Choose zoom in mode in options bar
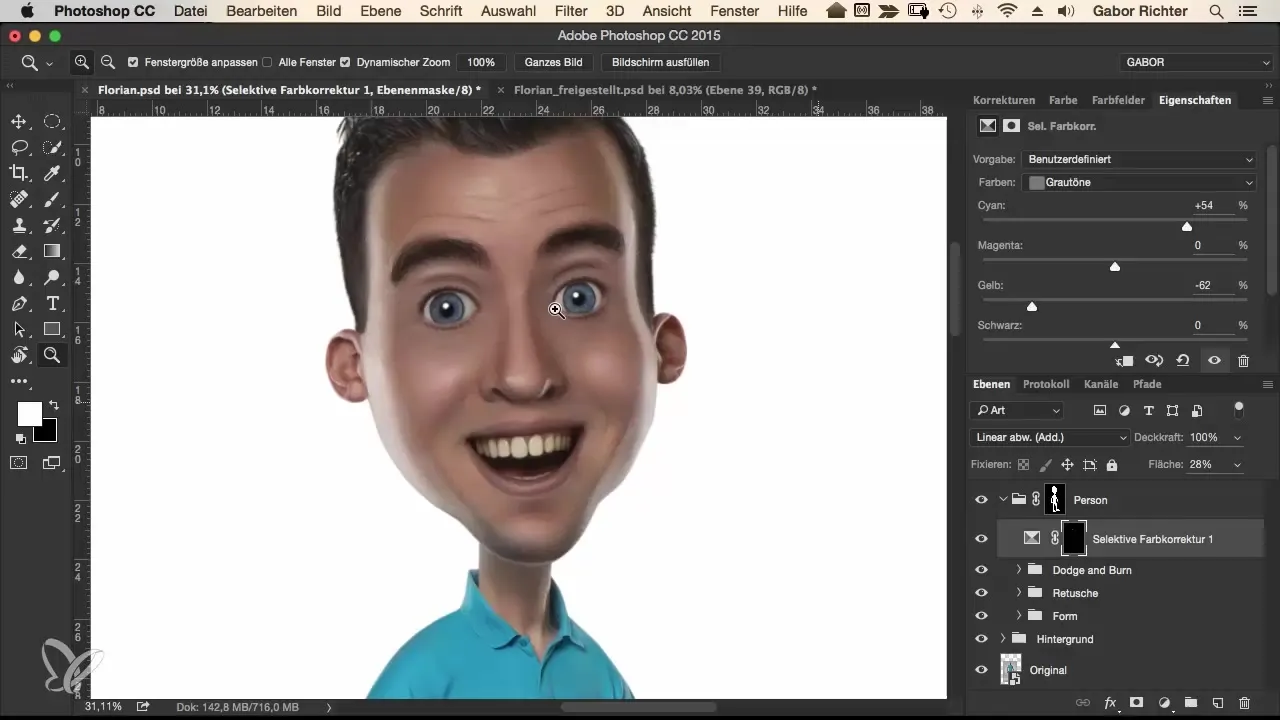The height and width of the screenshot is (720, 1280). click(82, 62)
